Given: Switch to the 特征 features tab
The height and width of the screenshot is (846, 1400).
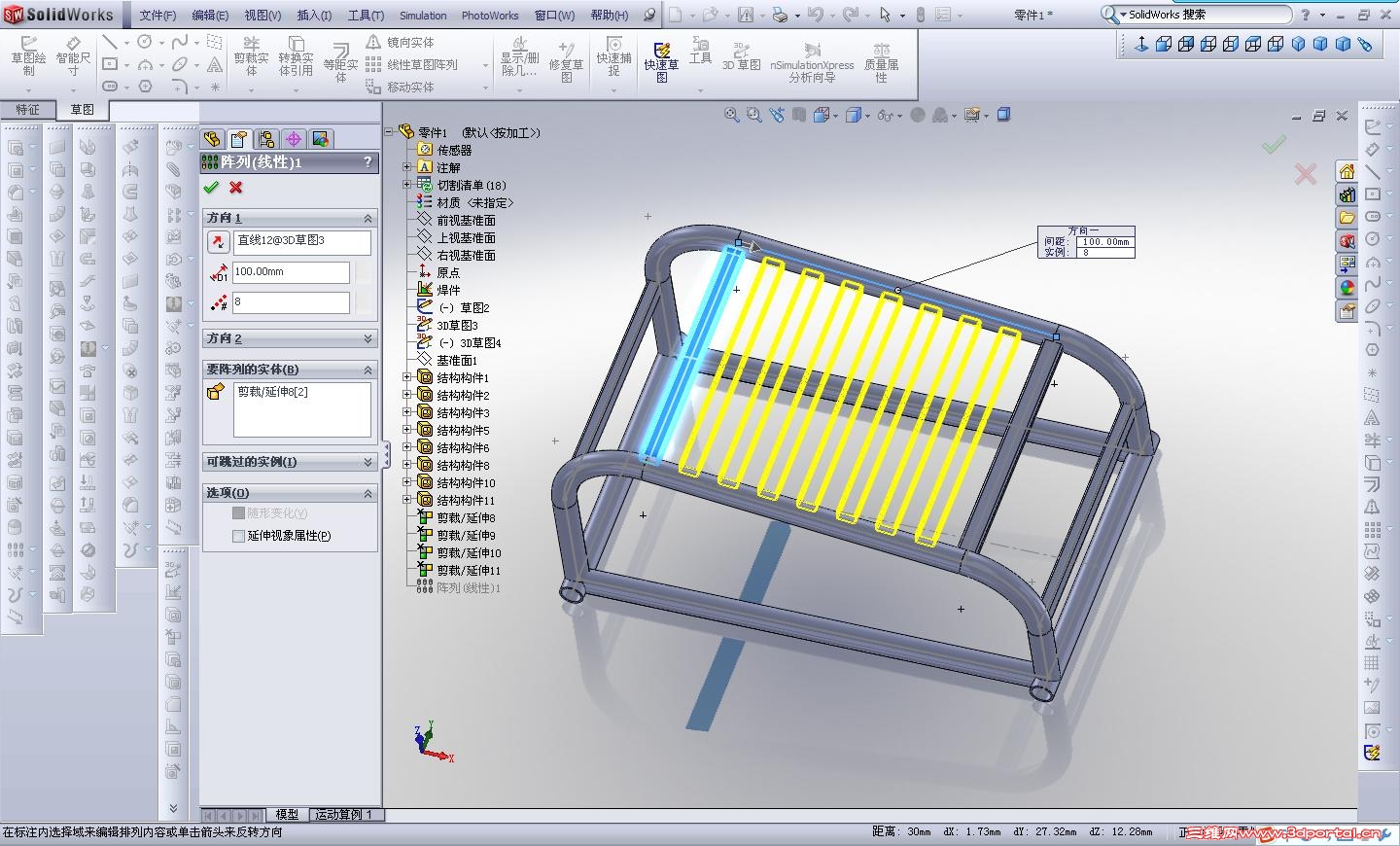Looking at the screenshot, I should click(27, 110).
